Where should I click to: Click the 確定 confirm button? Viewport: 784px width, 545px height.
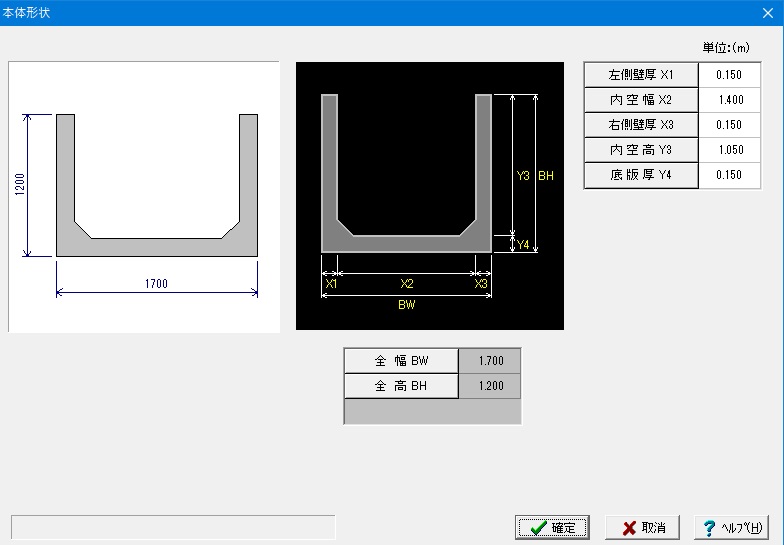pos(552,527)
